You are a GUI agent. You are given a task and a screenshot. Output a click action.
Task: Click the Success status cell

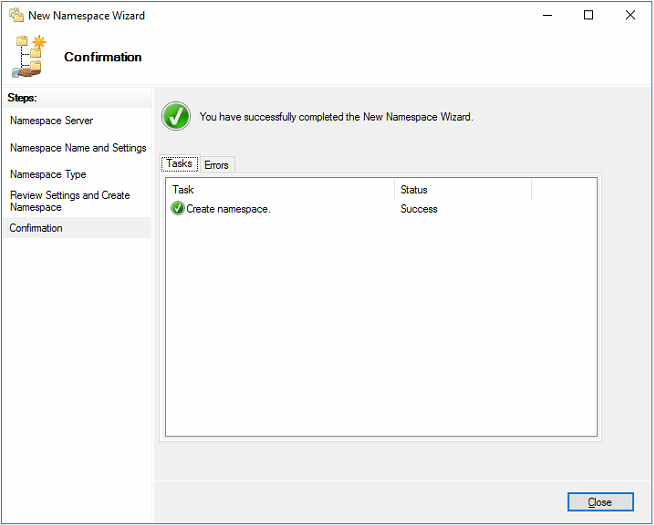click(x=419, y=209)
